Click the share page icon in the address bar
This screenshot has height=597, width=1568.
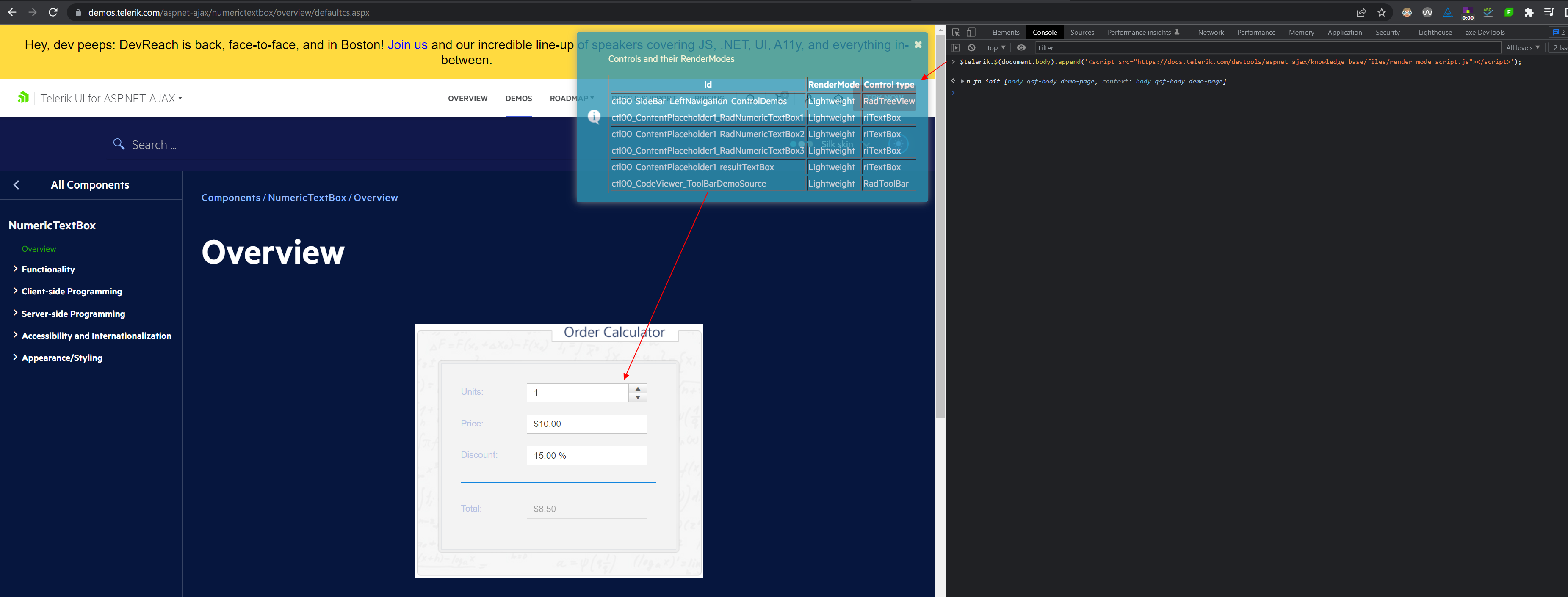[1361, 12]
